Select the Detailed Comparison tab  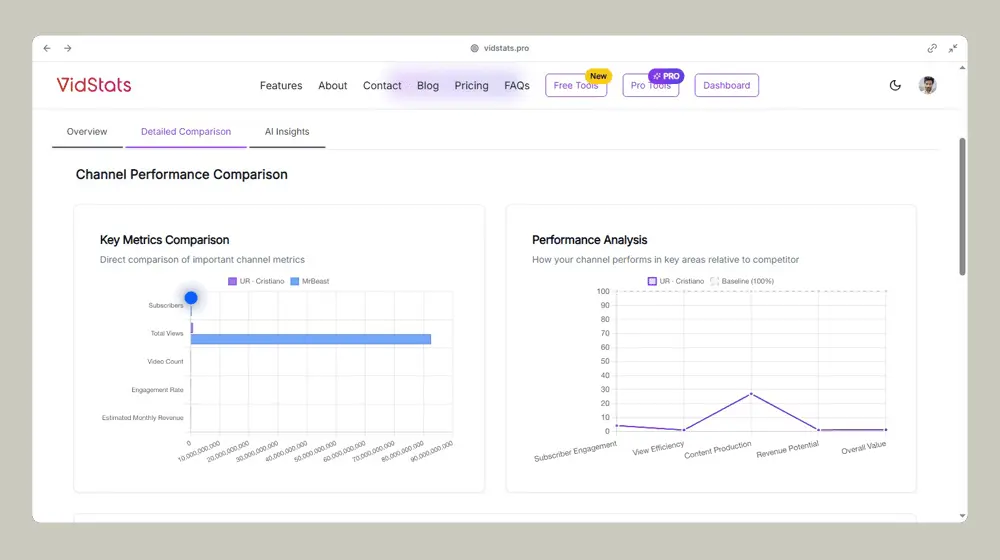click(x=186, y=132)
